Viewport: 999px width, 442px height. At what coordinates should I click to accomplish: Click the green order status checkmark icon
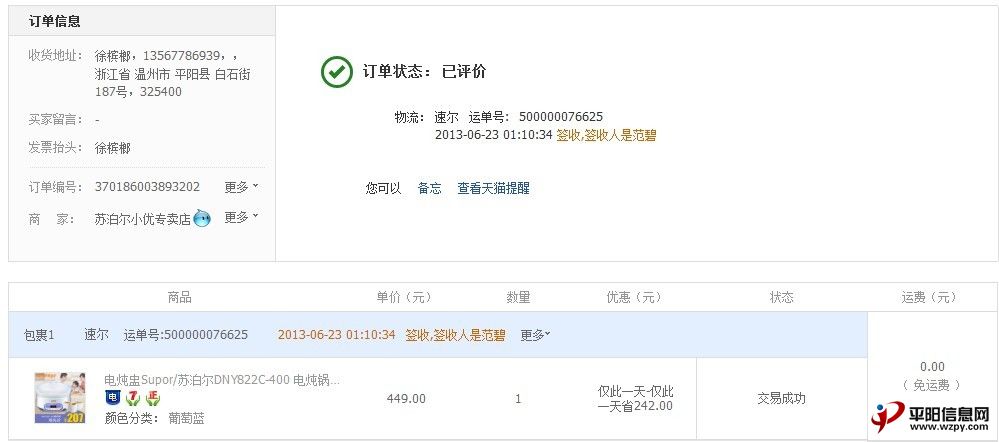click(x=336, y=71)
